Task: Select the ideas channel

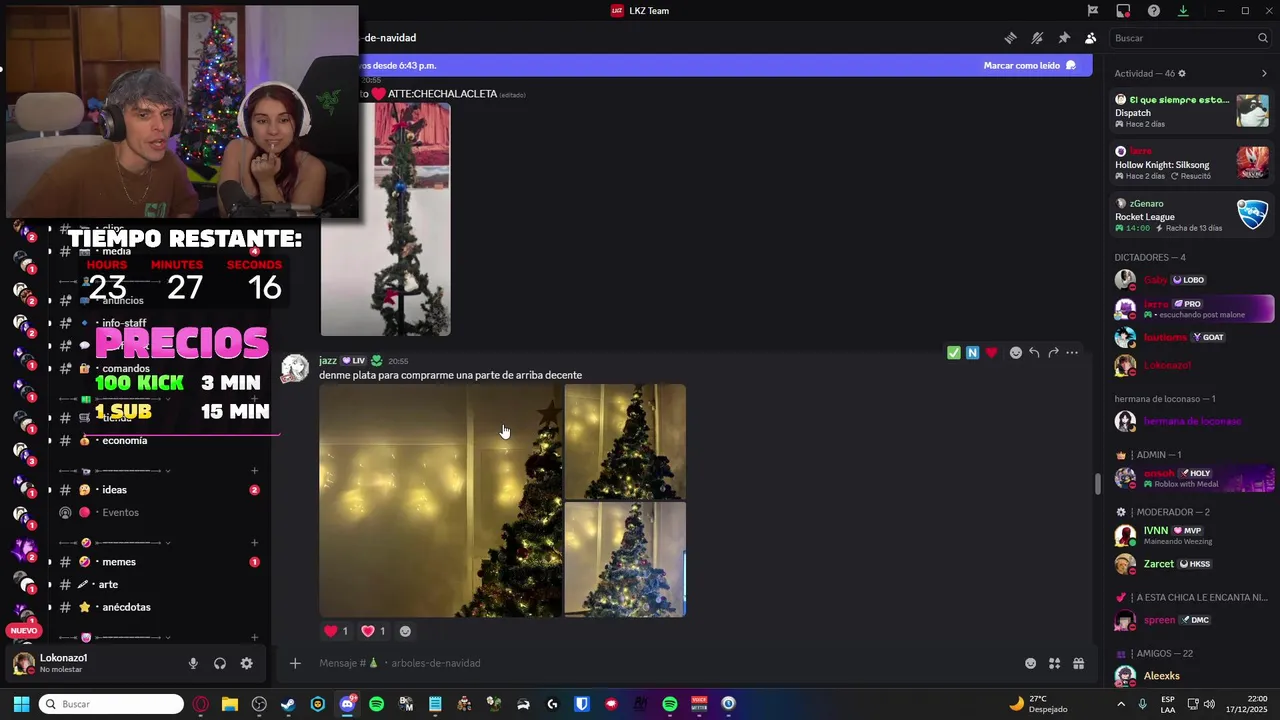Action: [159, 490]
